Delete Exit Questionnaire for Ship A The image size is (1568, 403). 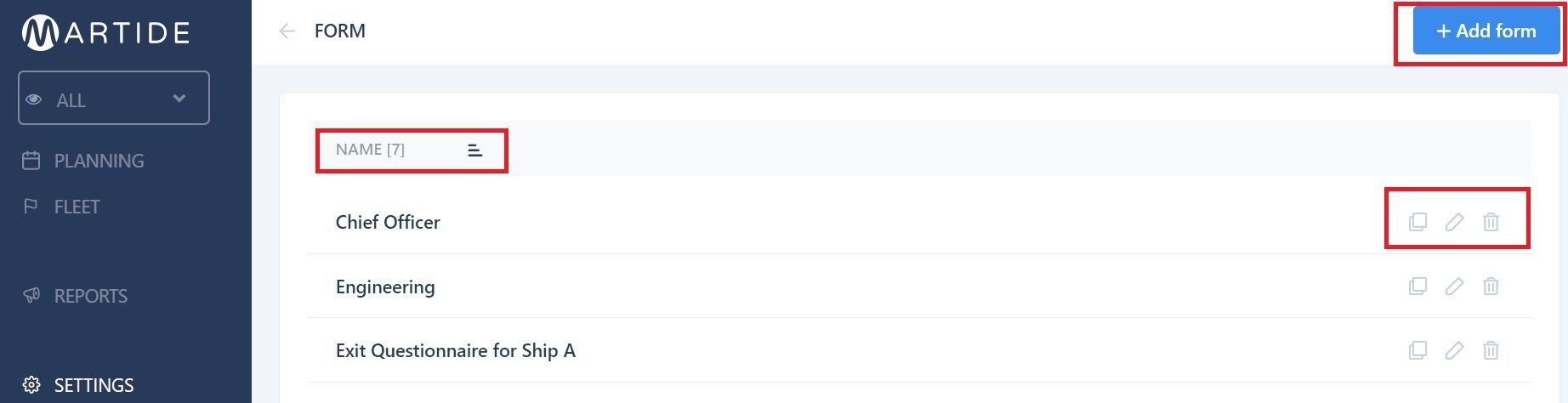[x=1491, y=350]
